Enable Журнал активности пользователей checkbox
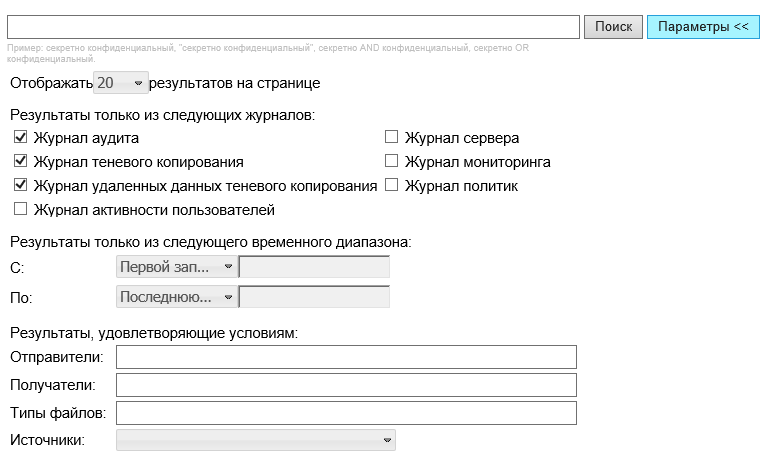 (x=21, y=209)
